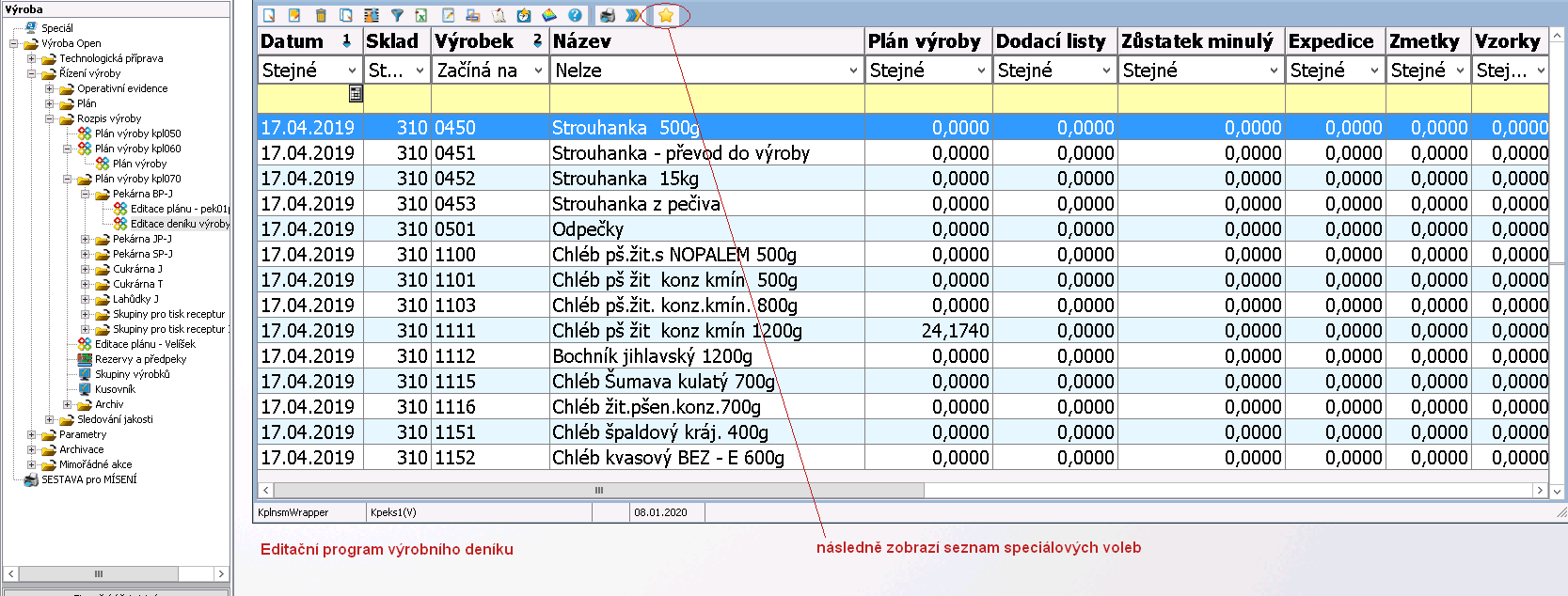Open 'SESTAVA pro MÍSENÍ' in tree

[88, 479]
